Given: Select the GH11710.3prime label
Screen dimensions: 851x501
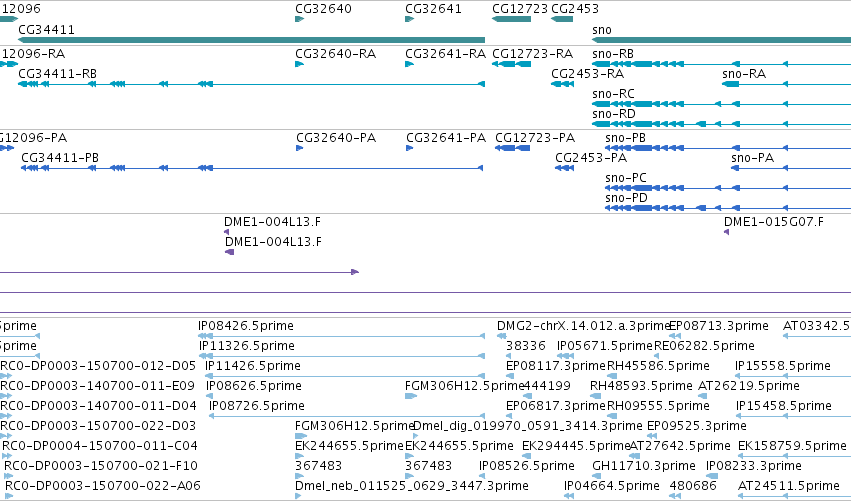Looking at the screenshot, I should (x=644, y=466).
